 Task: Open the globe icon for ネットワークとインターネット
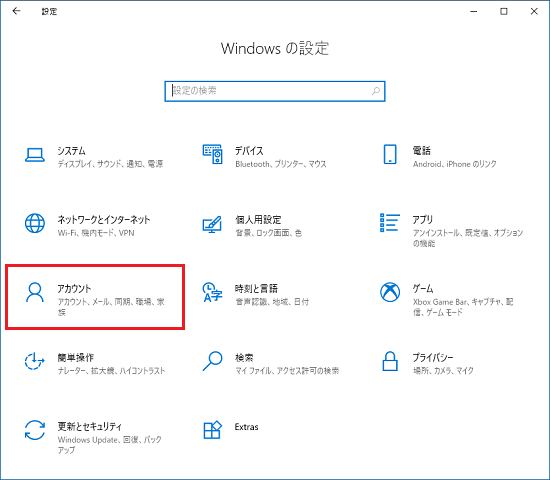coord(35,223)
